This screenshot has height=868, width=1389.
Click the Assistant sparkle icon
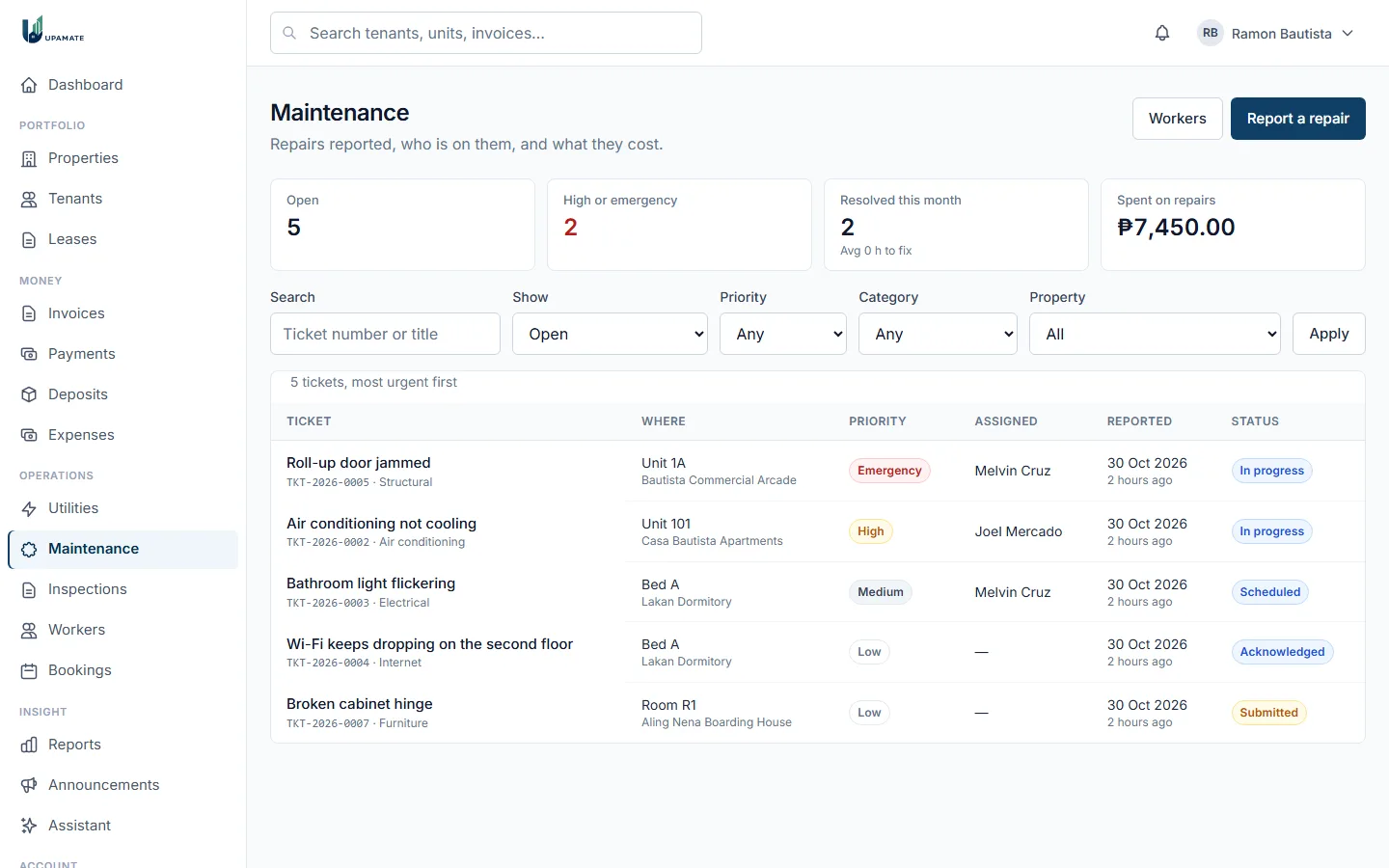click(x=29, y=826)
